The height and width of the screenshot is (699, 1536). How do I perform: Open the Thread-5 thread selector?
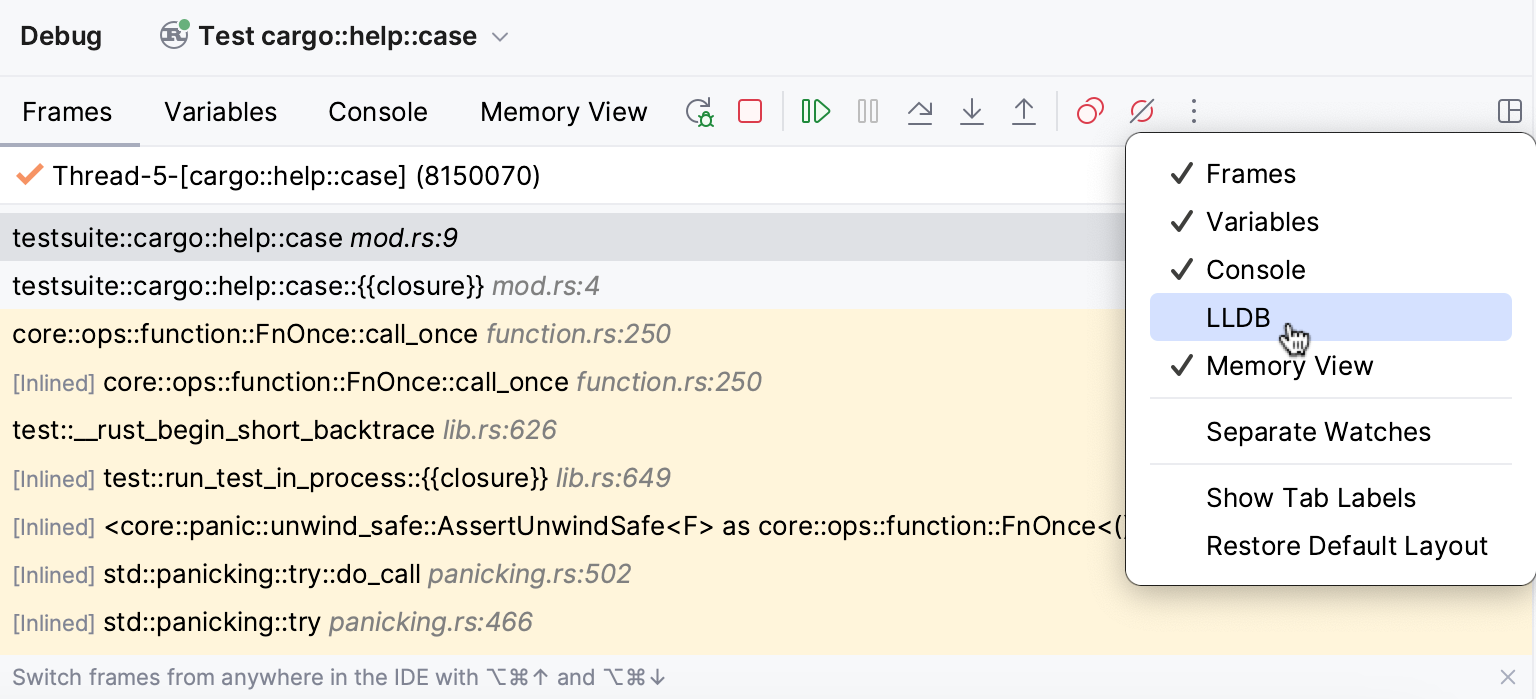pyautogui.click(x=296, y=177)
